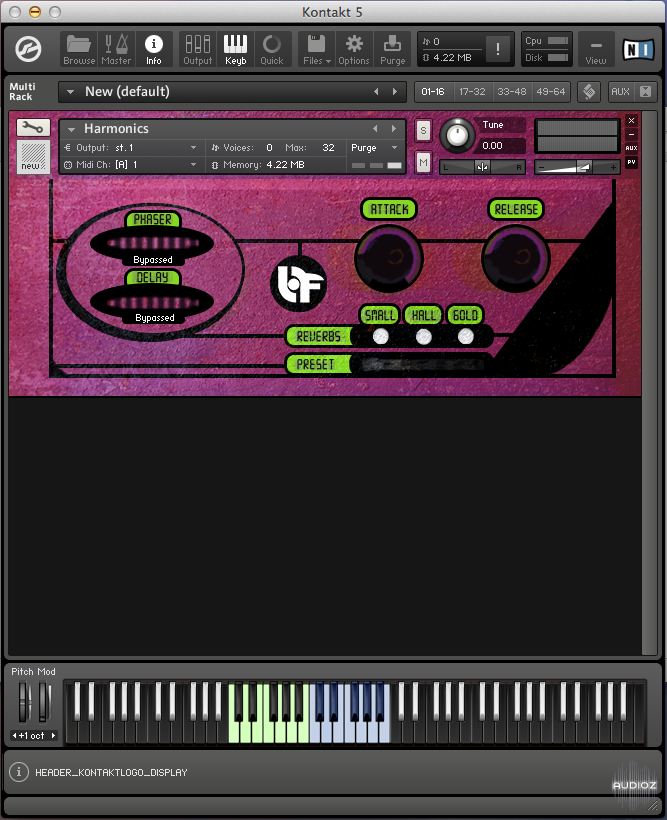The image size is (667, 820).
Task: Remove the Harmonics instrument with X
Action: [631, 121]
